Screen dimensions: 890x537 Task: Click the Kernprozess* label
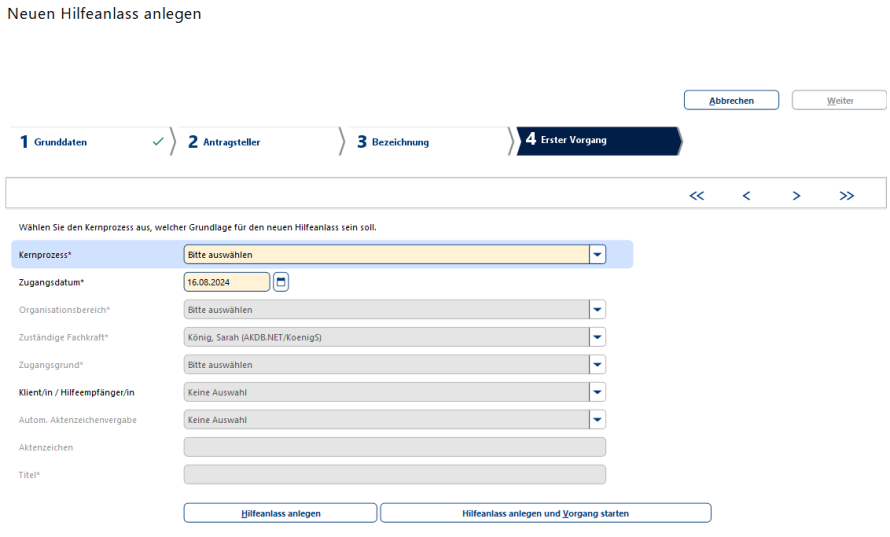coord(45,255)
